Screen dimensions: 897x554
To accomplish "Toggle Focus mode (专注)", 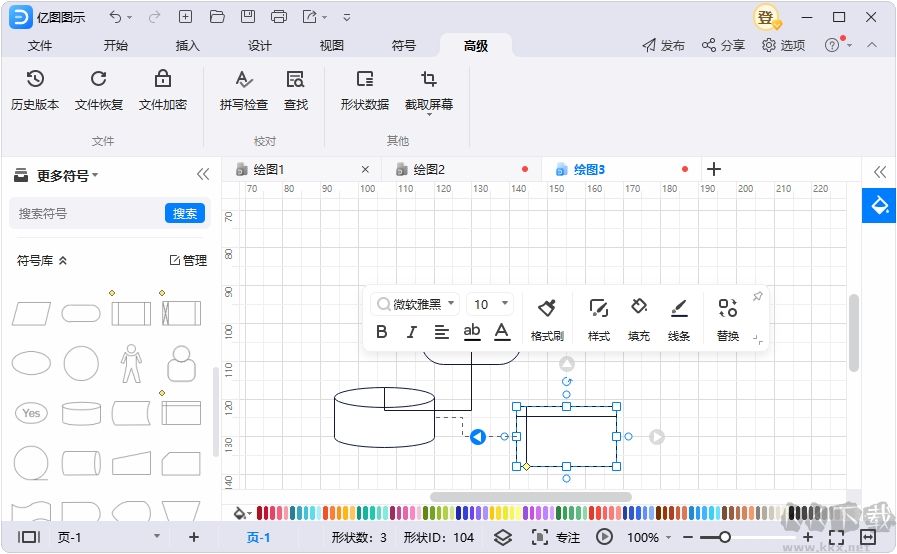I will point(555,537).
